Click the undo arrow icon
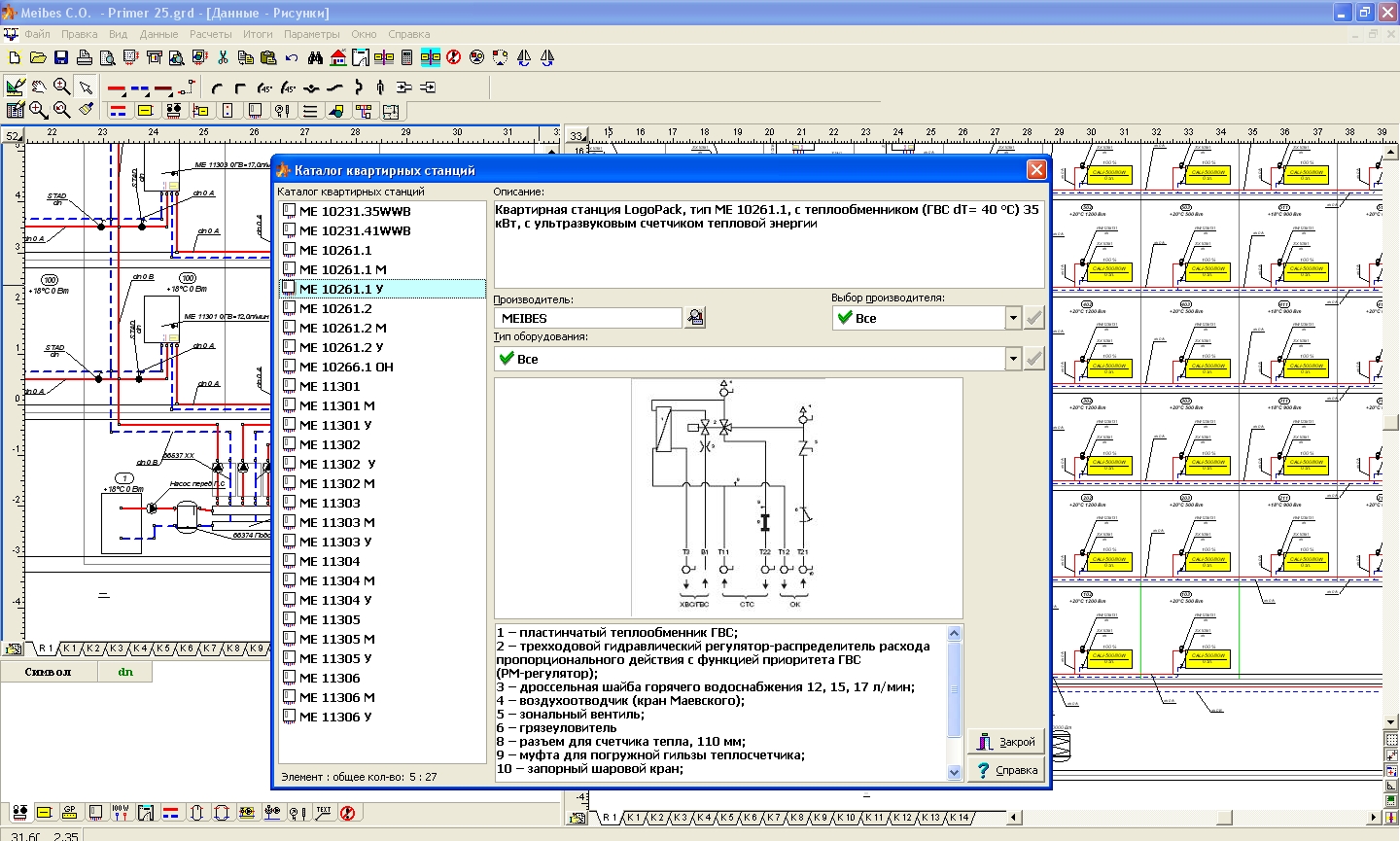This screenshot has height=841, width=1400. click(291, 58)
